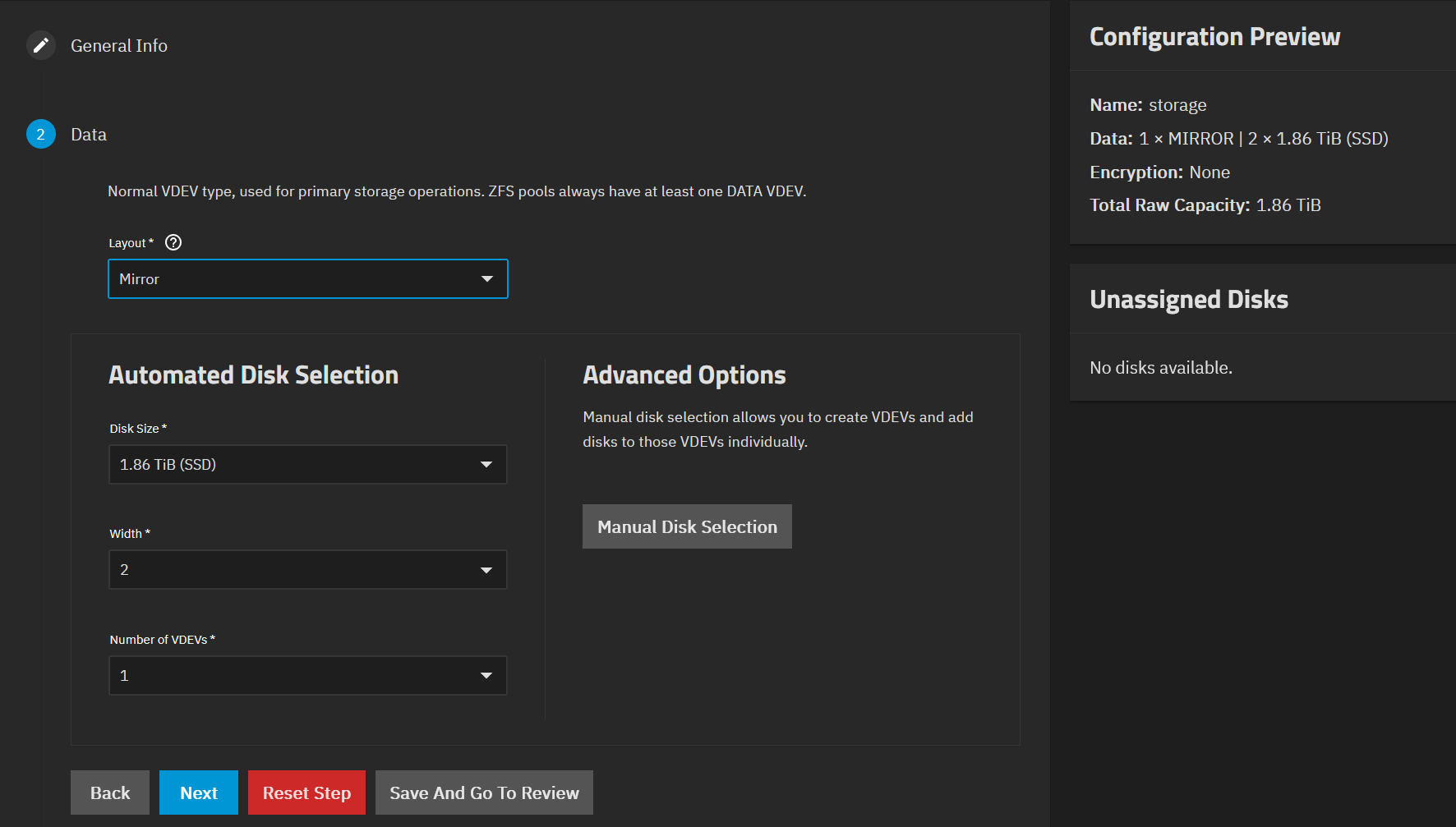Click Save And Go To Review

[484, 793]
